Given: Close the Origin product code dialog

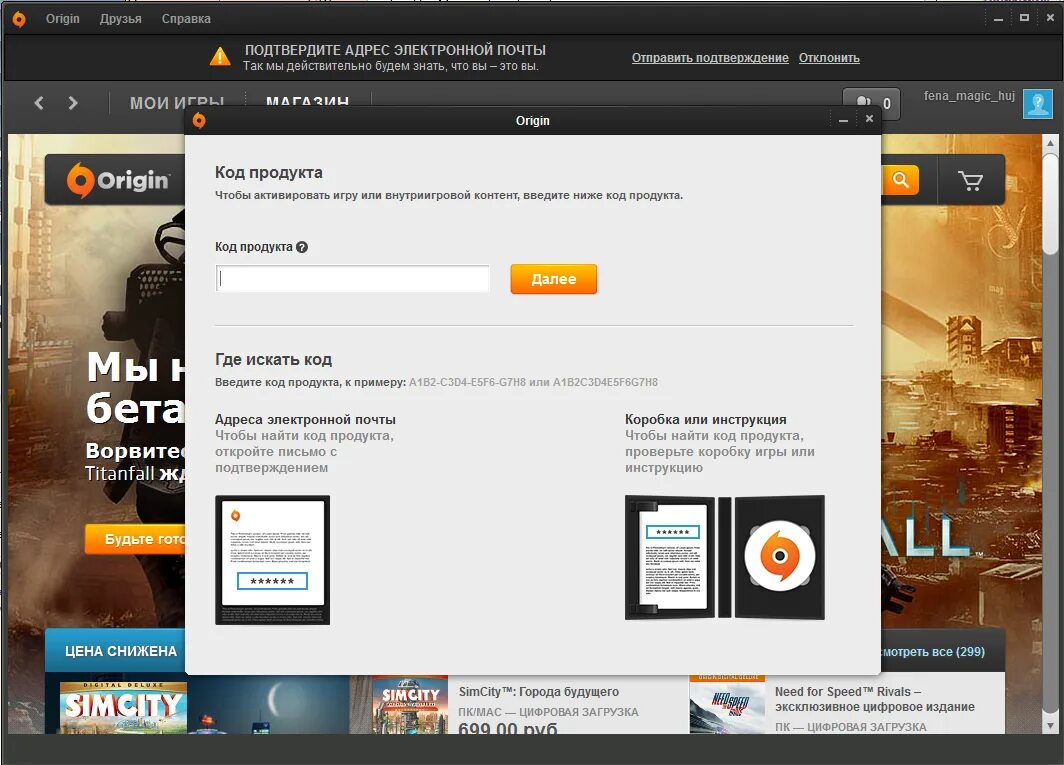Looking at the screenshot, I should (869, 119).
